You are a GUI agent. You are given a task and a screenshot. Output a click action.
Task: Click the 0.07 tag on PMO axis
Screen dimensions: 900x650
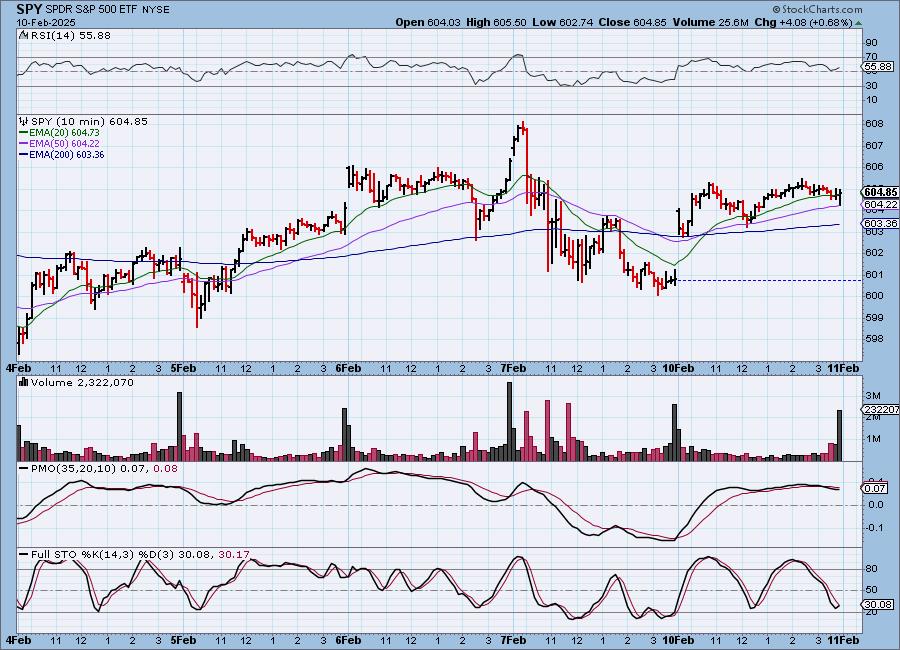pos(875,488)
